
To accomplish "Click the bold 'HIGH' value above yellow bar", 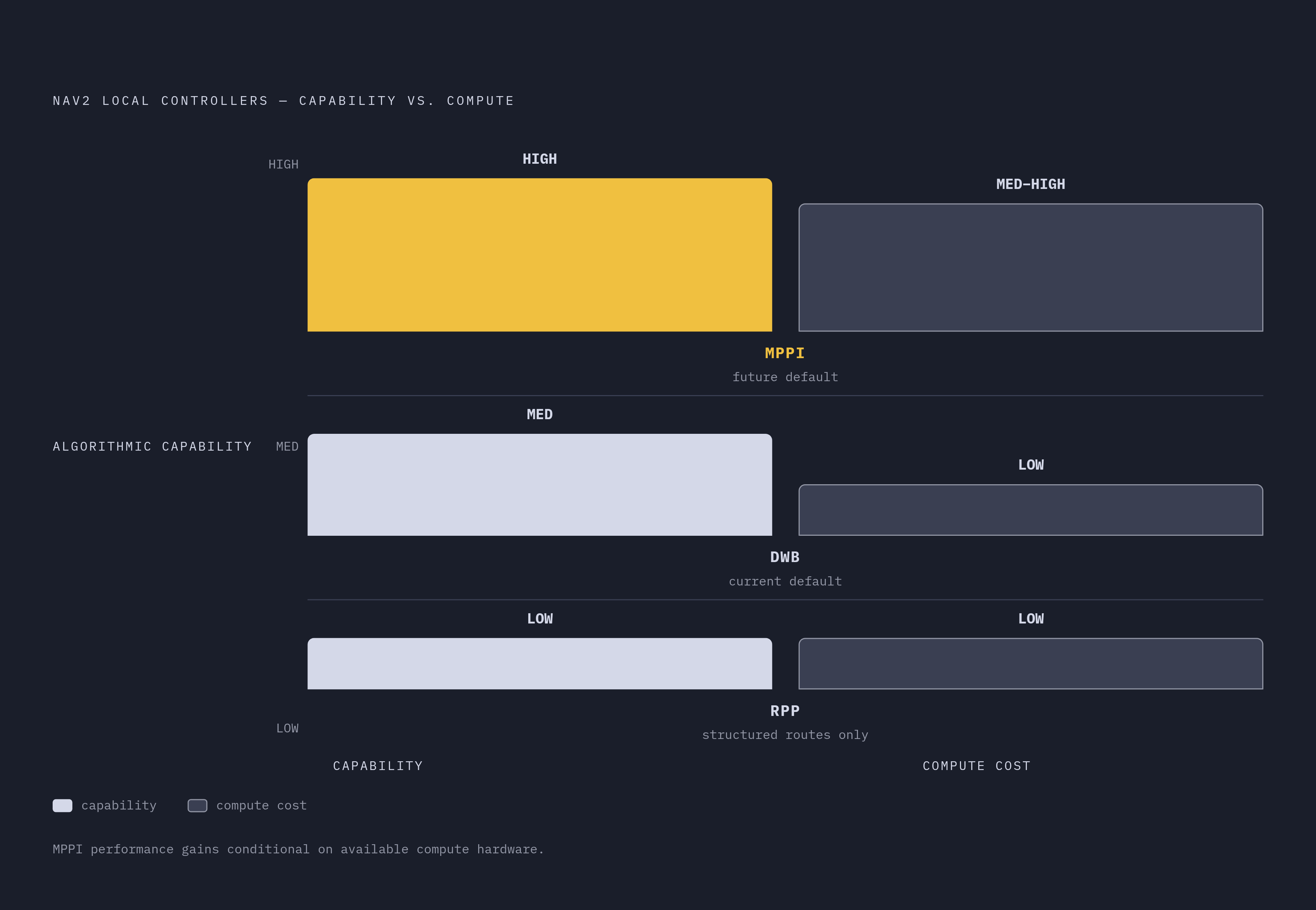I will pyautogui.click(x=540, y=159).
